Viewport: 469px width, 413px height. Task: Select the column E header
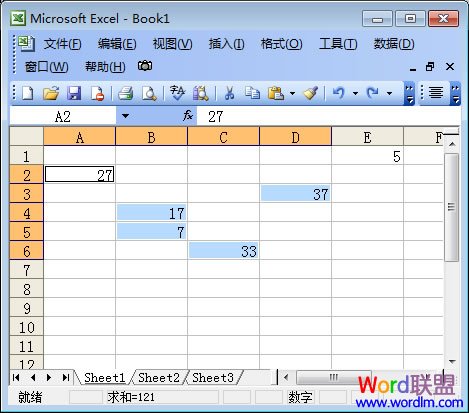[367, 137]
